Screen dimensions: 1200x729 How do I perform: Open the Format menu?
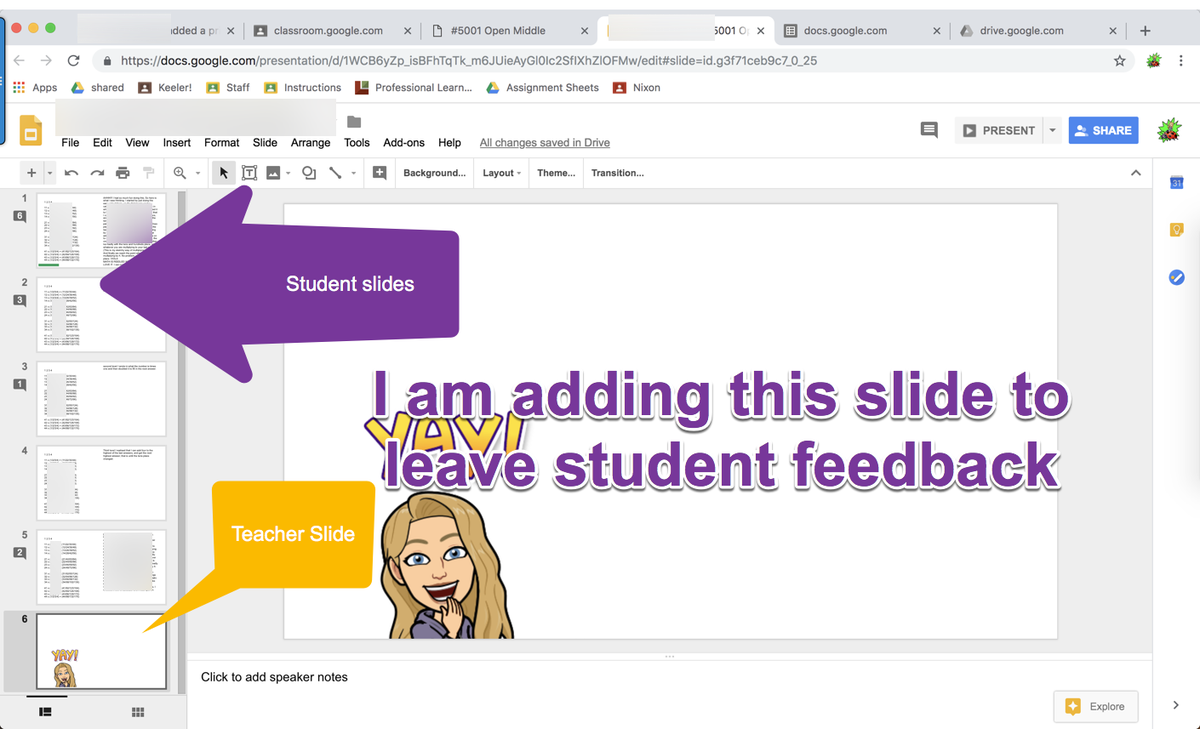[x=222, y=143]
